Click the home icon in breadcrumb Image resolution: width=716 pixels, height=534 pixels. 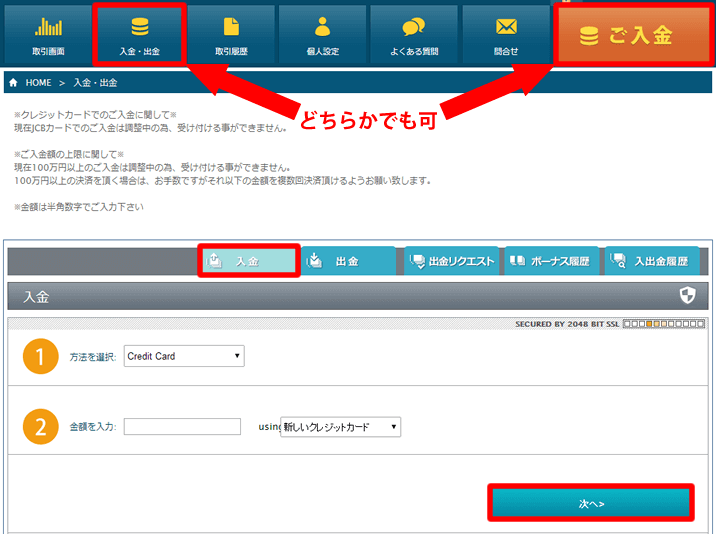point(13,83)
